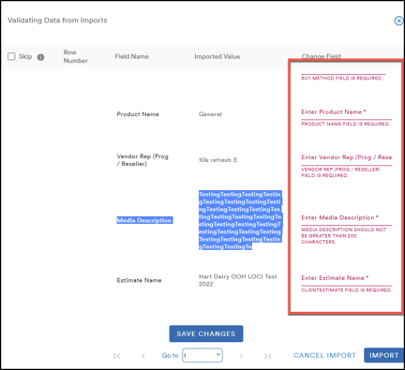Screen dimensions: 405x370
Task: Click the Row Number column header
Action: [x=75, y=56]
